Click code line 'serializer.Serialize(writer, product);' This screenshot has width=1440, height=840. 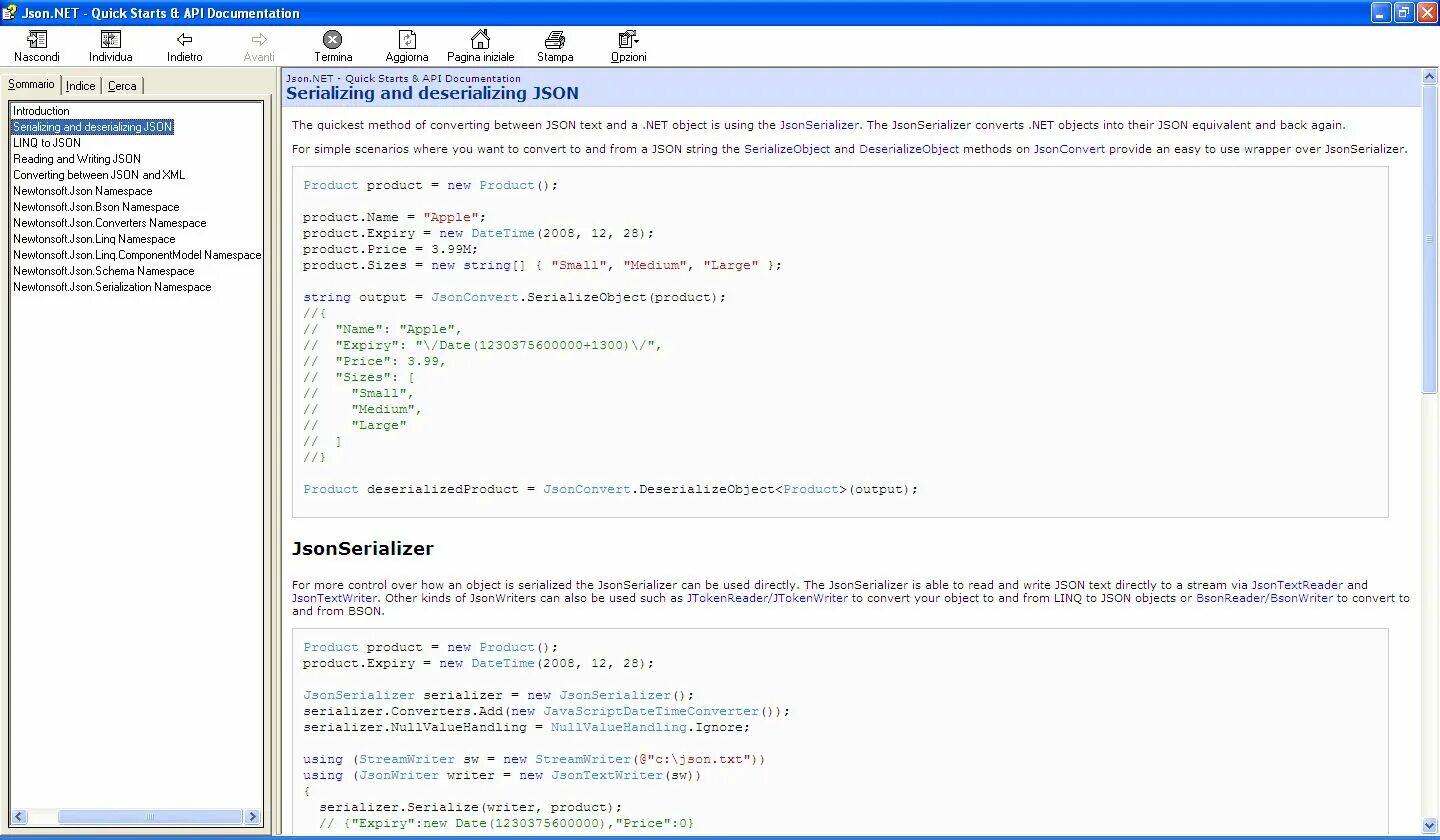[x=471, y=807]
